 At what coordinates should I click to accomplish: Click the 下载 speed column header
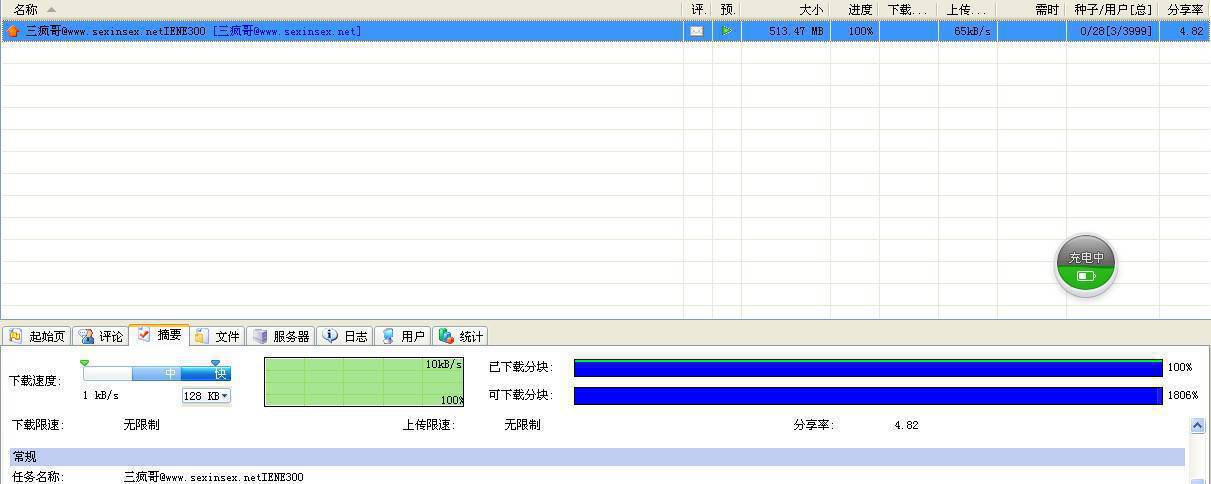point(909,9)
